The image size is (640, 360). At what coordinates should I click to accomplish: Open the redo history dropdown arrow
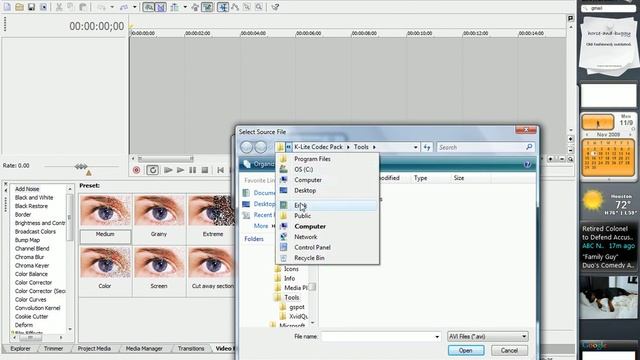pos(135,7)
